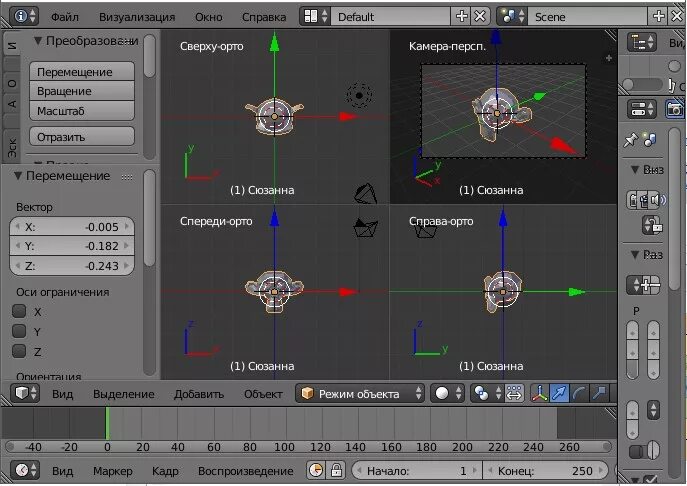Viewport: 687px width, 486px height.
Task: Select the camera object in Сверху-орто view
Action: coord(365,194)
